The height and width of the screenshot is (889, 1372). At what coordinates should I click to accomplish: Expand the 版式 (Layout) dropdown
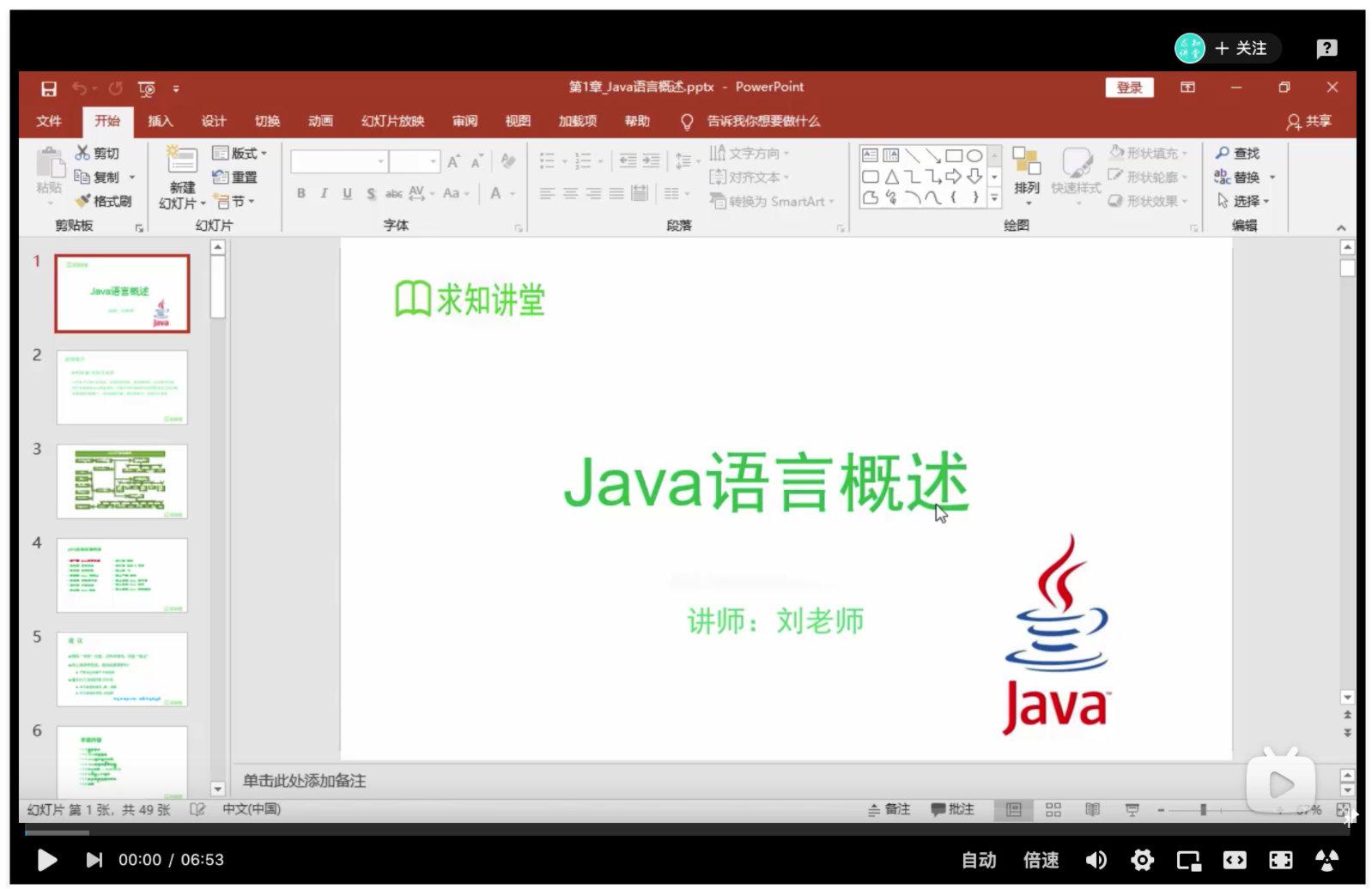pyautogui.click(x=240, y=153)
